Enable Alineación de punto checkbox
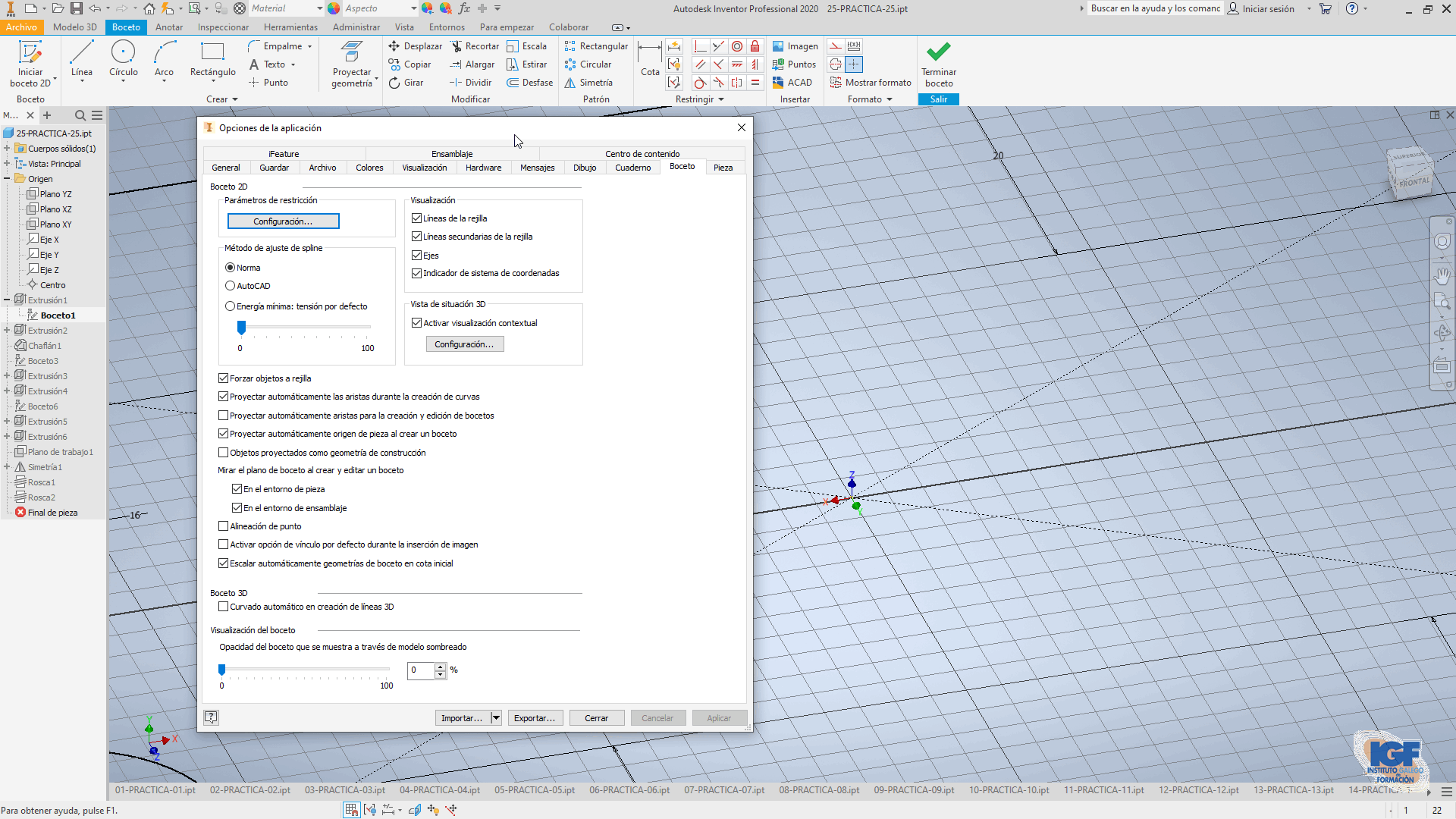This screenshot has width=1456, height=819. pyautogui.click(x=224, y=526)
